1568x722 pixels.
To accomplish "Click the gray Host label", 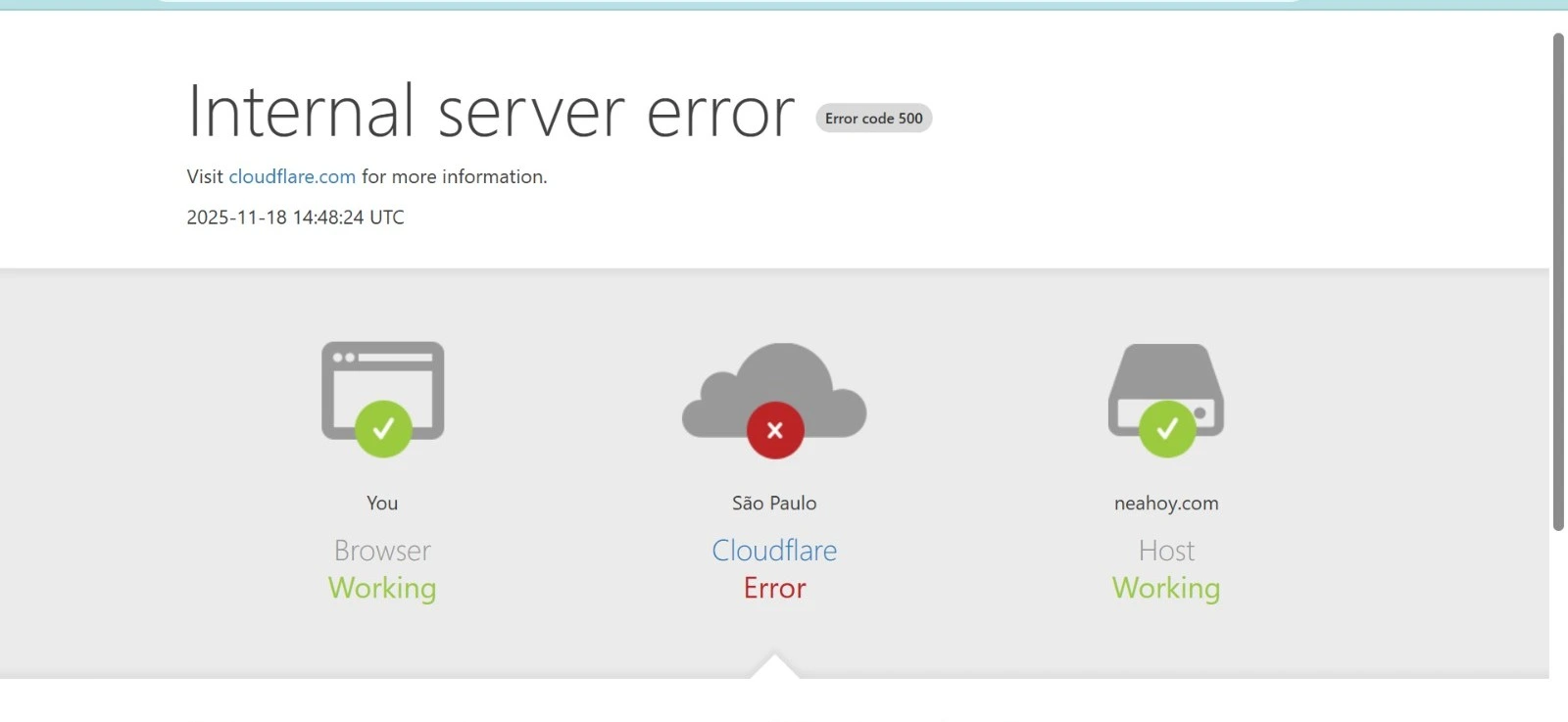I will pyautogui.click(x=1166, y=551).
